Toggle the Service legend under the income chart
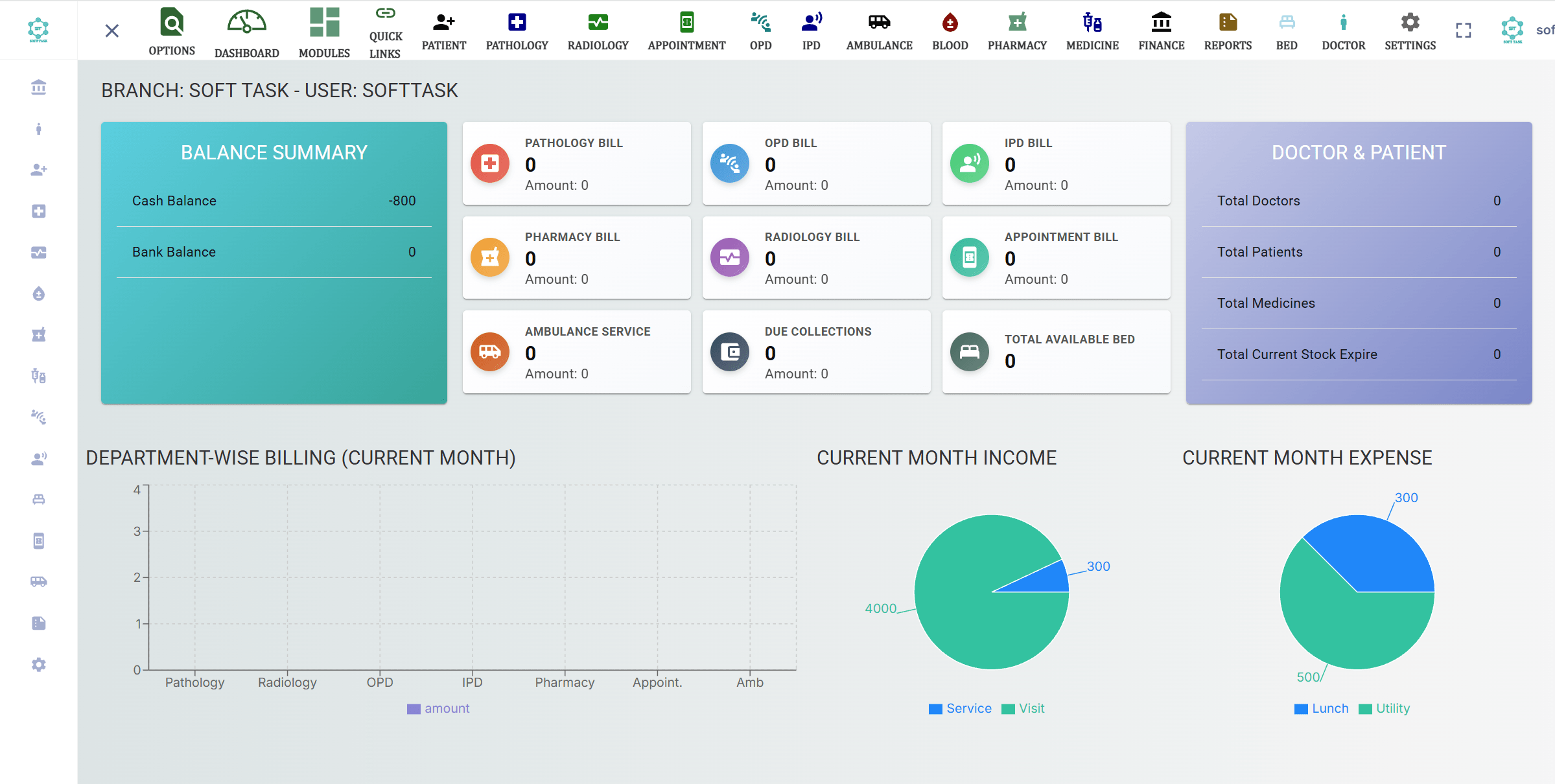Image resolution: width=1555 pixels, height=784 pixels. pyautogui.click(x=960, y=708)
